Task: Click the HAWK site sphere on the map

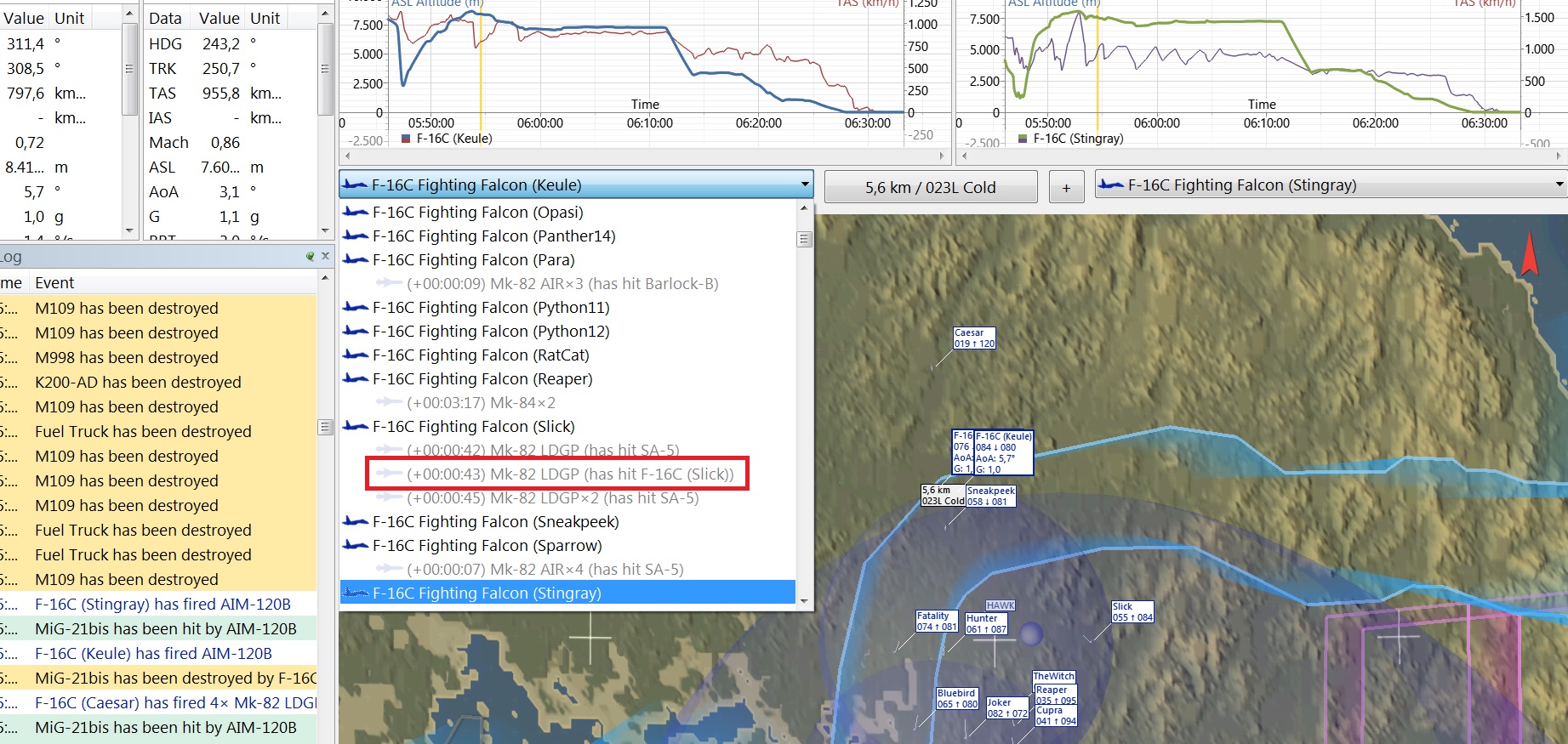Action: [x=1031, y=634]
